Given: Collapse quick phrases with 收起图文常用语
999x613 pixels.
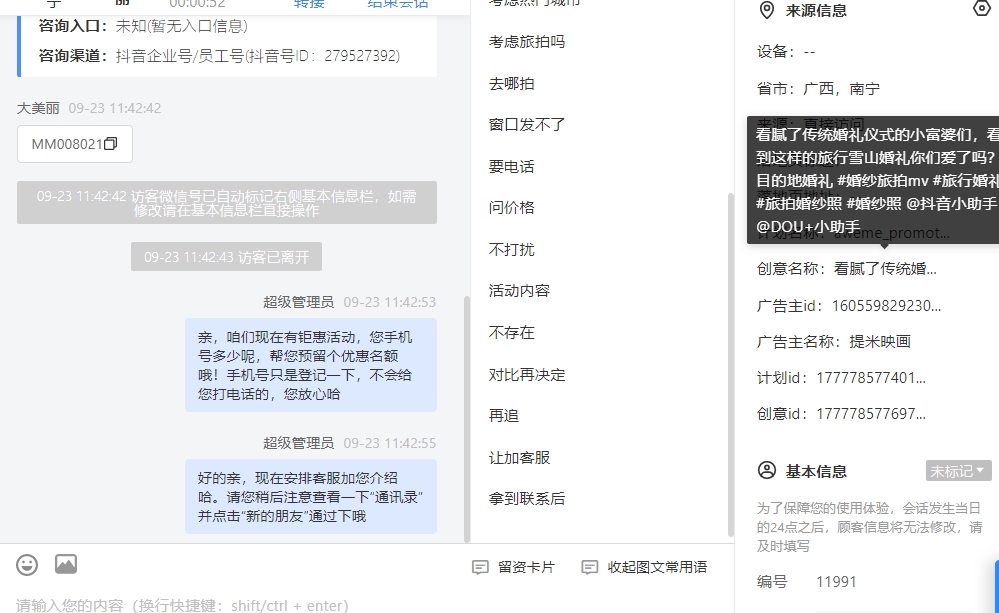Looking at the screenshot, I should point(645,567).
